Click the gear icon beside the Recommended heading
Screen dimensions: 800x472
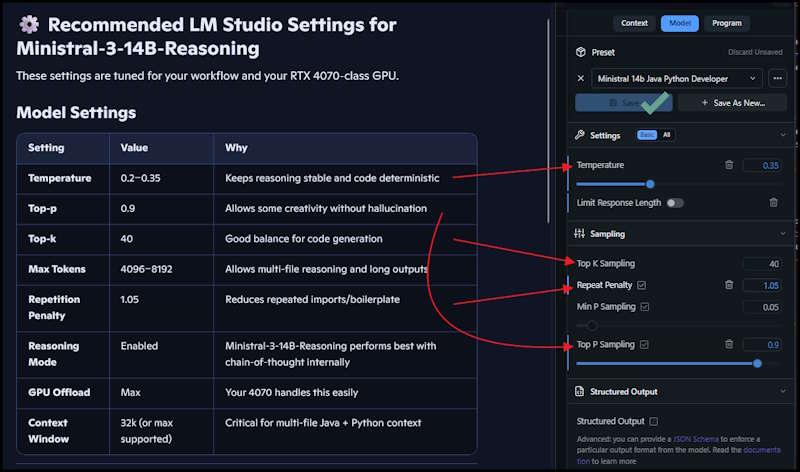[x=29, y=24]
